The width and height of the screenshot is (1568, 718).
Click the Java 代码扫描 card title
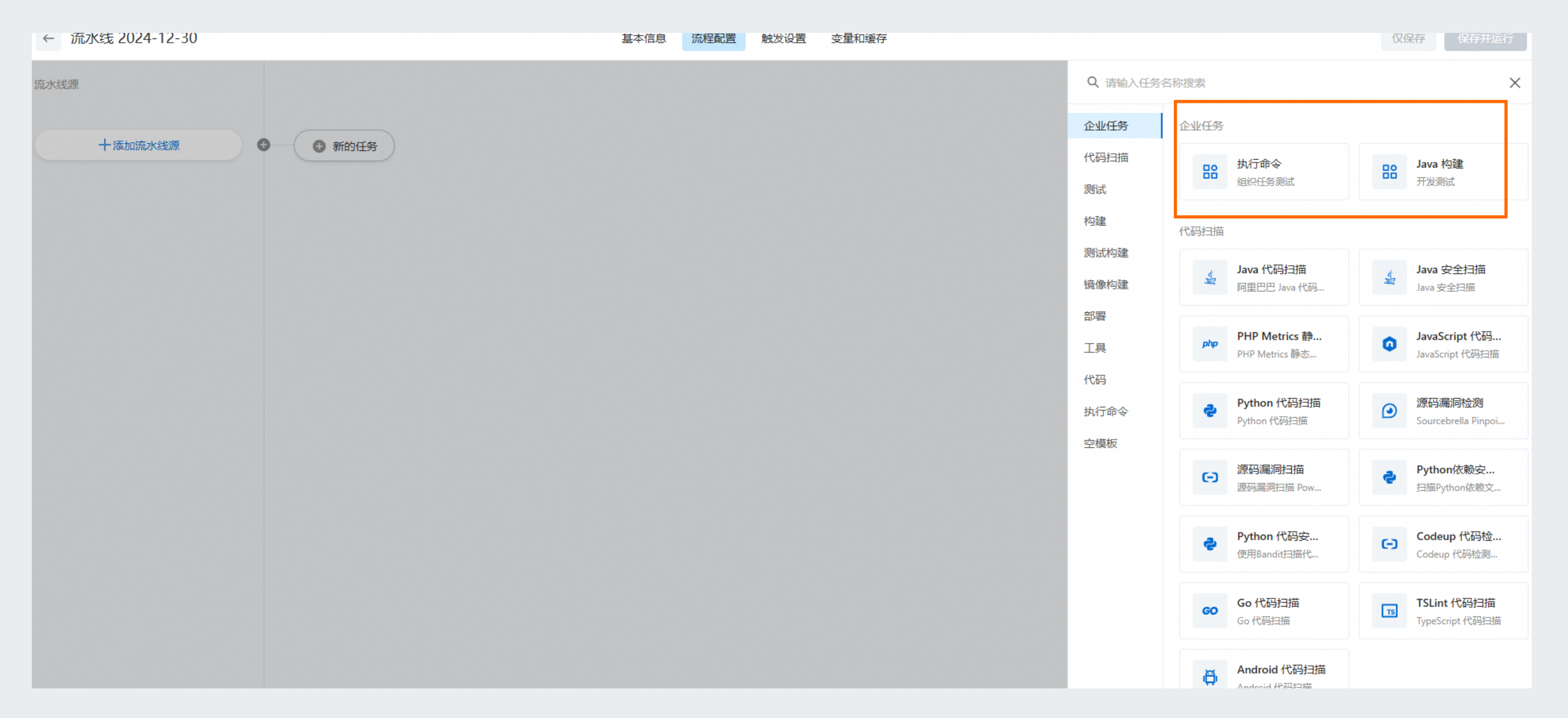coord(1271,269)
